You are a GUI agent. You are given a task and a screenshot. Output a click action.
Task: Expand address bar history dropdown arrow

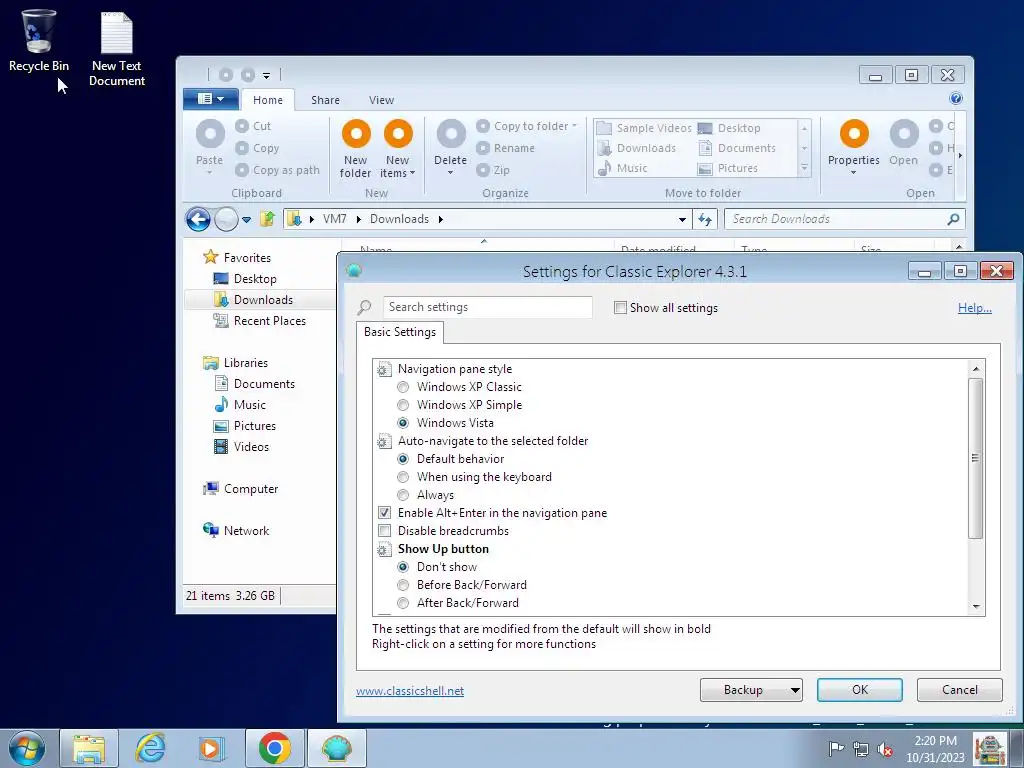pyautogui.click(x=682, y=219)
